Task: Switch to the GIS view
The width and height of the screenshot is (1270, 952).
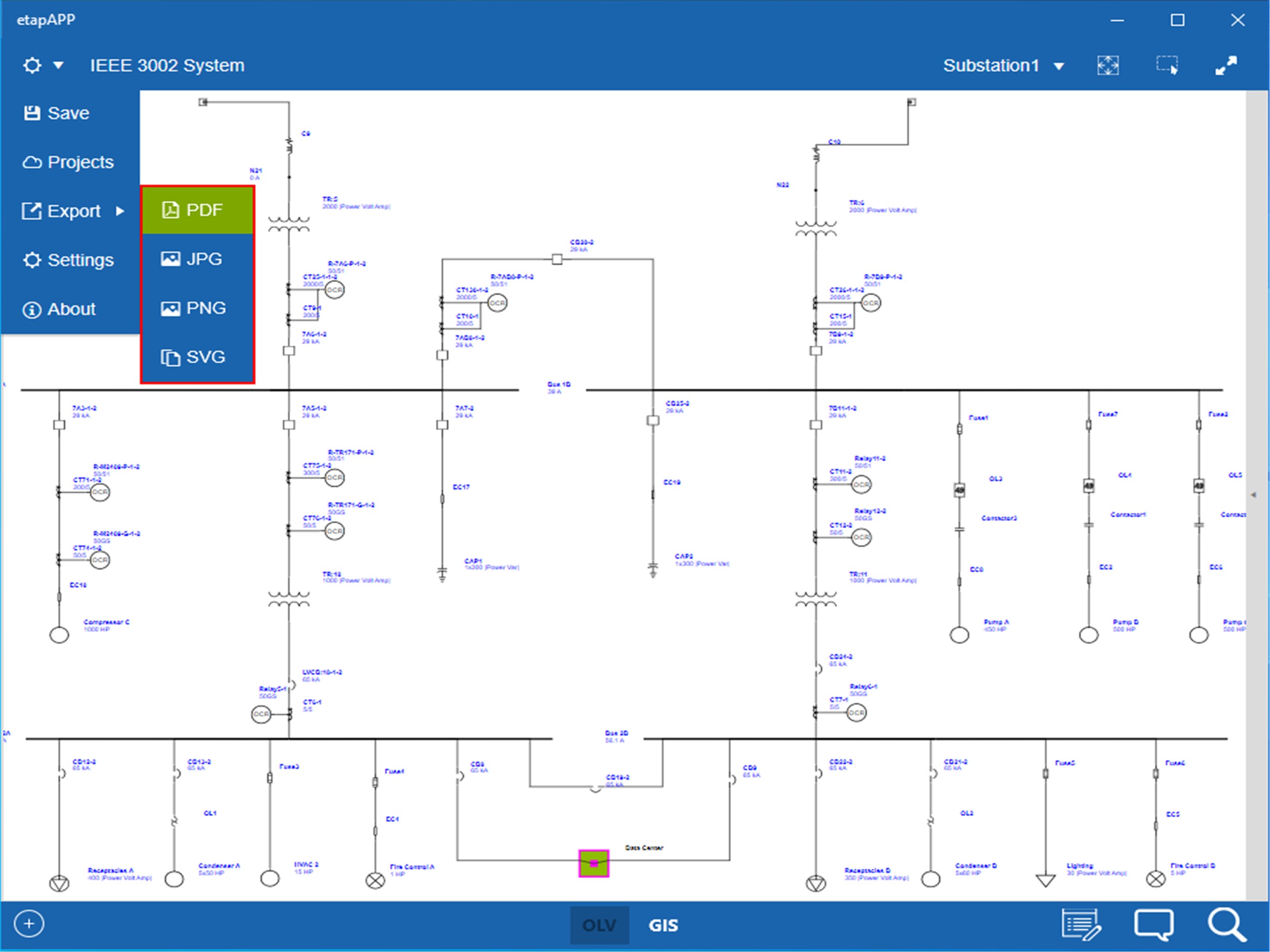Action: tap(663, 925)
